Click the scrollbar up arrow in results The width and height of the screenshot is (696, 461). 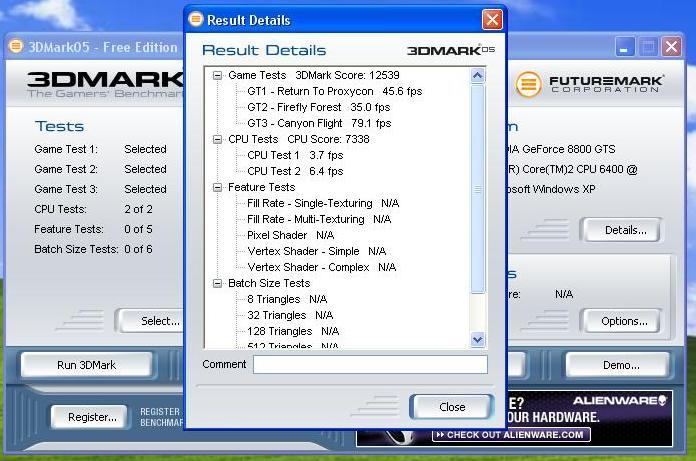tap(478, 76)
